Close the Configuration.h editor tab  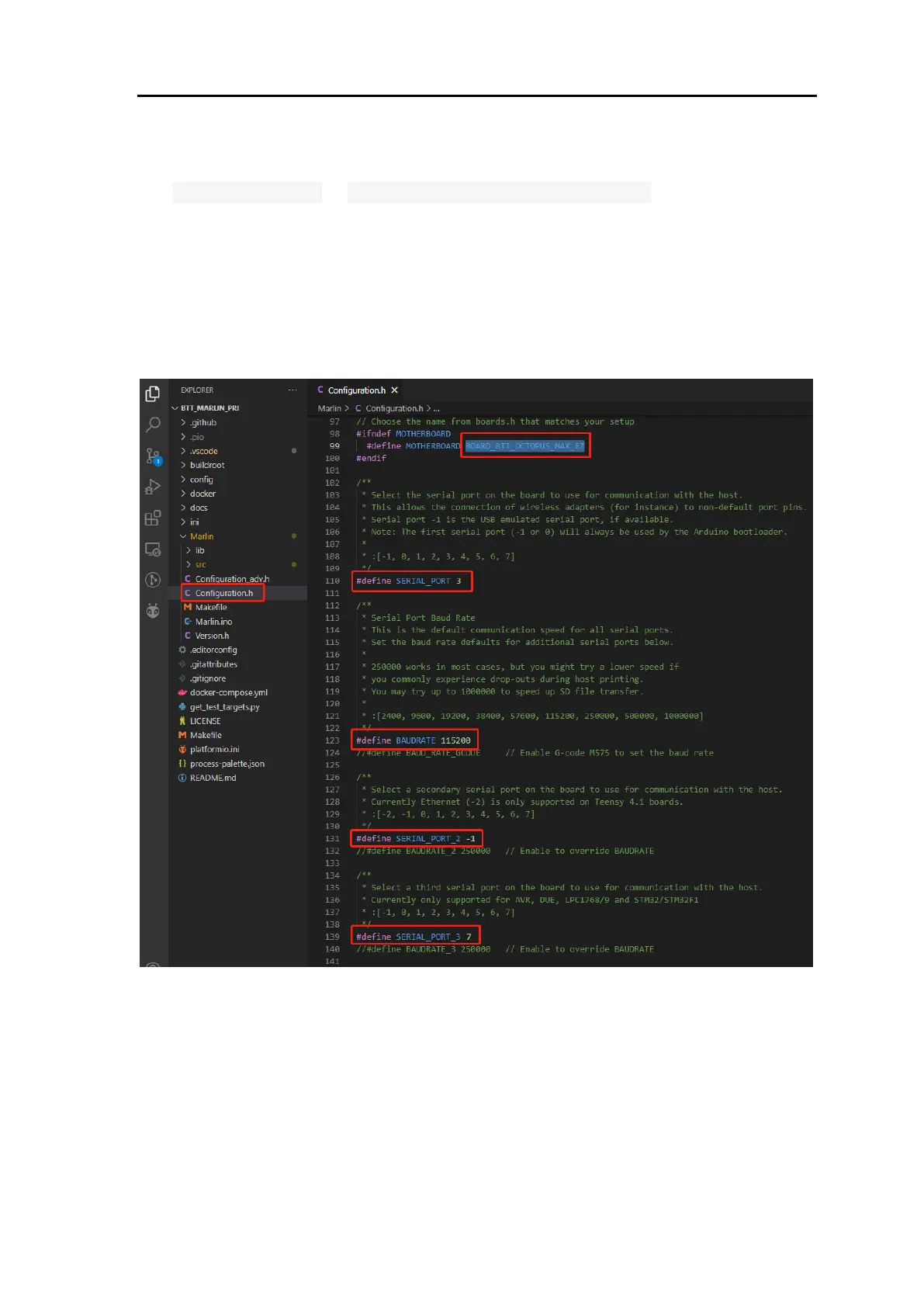394,390
